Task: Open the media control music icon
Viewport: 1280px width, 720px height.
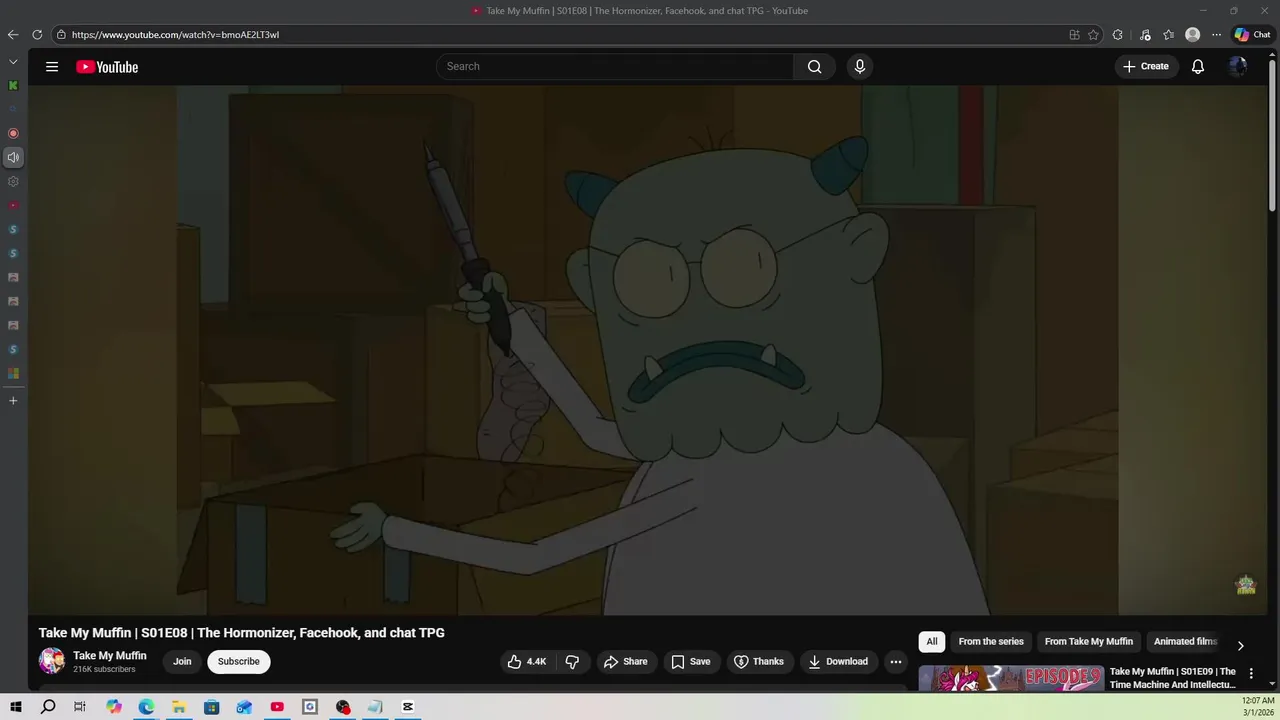Action: [1145, 34]
